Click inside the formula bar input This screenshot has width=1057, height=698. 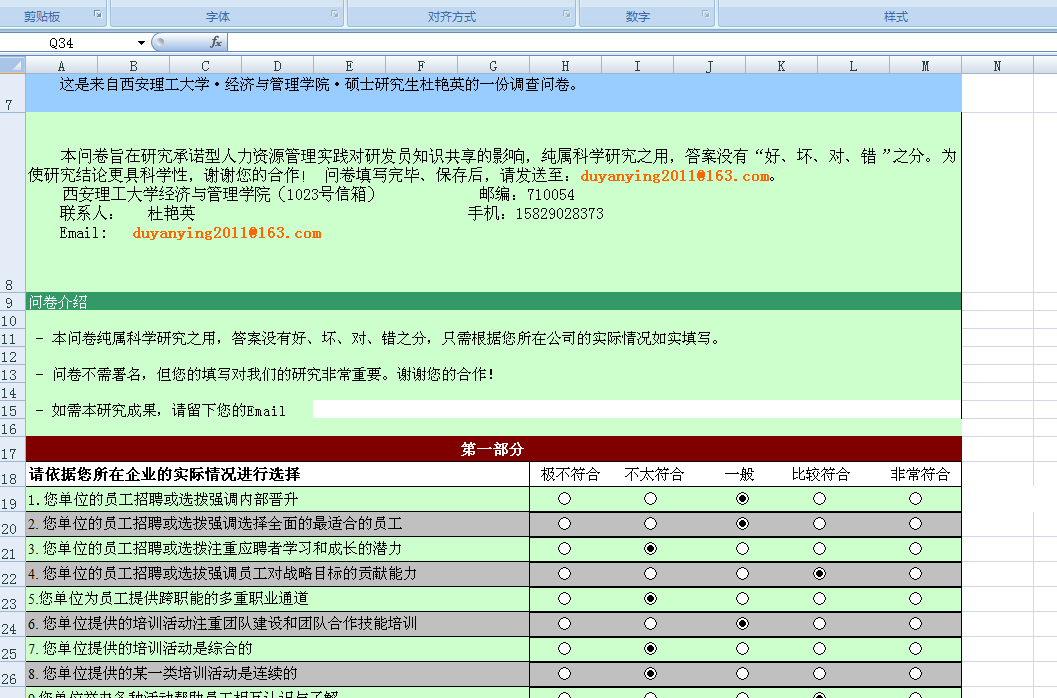pyautogui.click(x=640, y=43)
